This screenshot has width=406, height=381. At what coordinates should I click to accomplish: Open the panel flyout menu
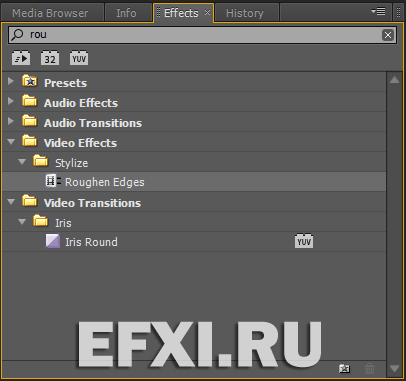[x=378, y=12]
